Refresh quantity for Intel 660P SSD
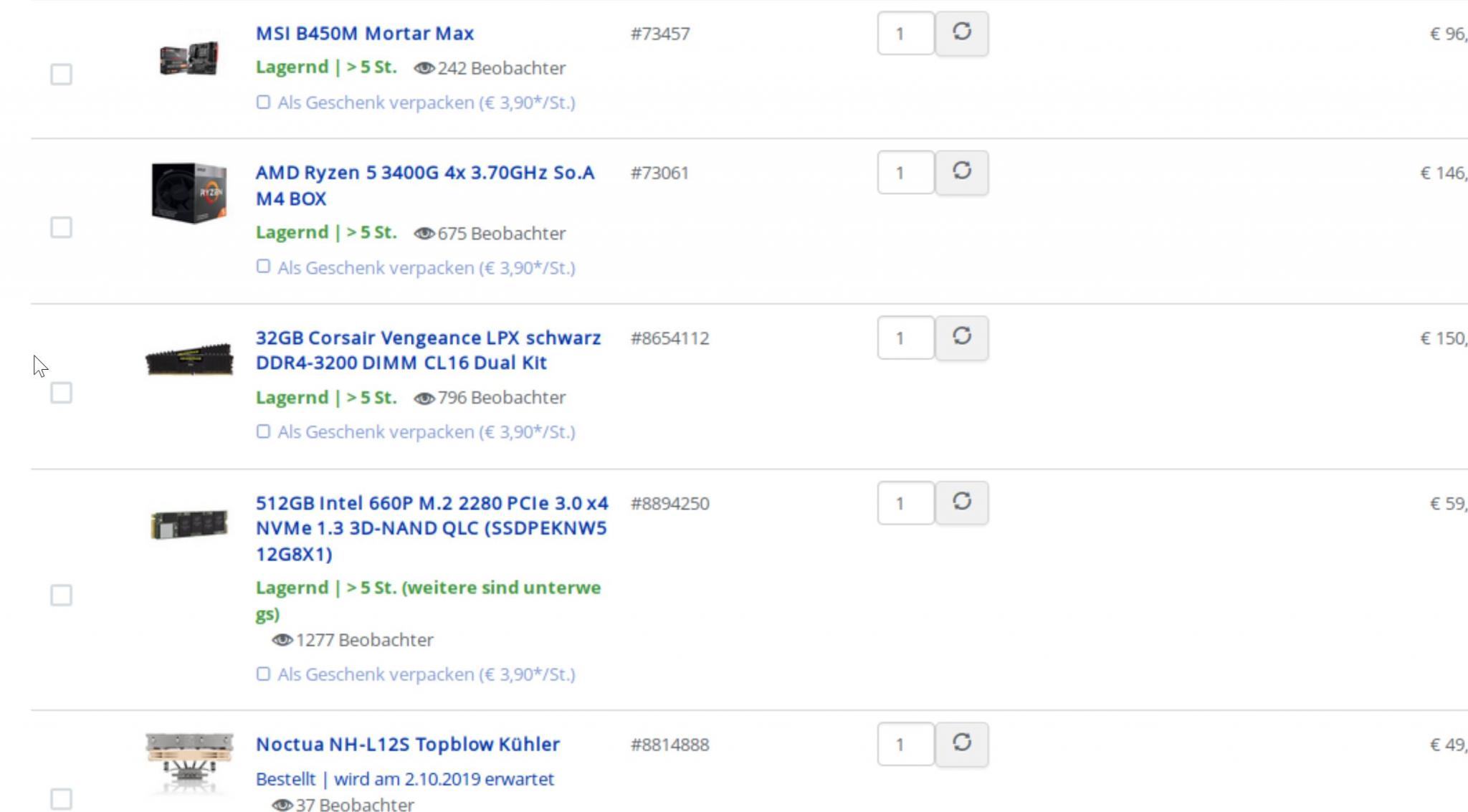The image size is (1468, 812). click(x=961, y=502)
